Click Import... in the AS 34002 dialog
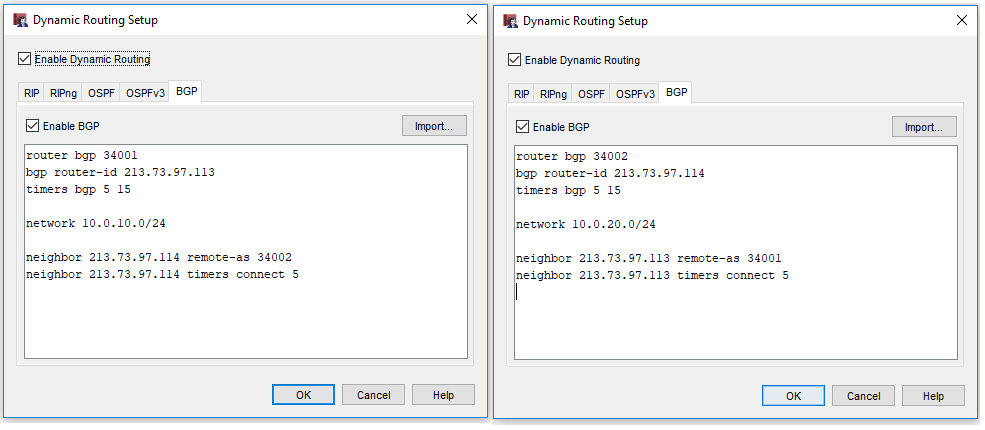 [923, 127]
